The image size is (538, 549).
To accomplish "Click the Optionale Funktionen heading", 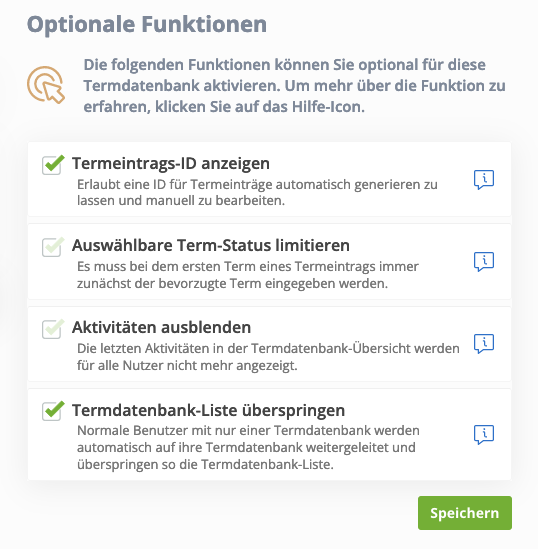I will coord(147,25).
